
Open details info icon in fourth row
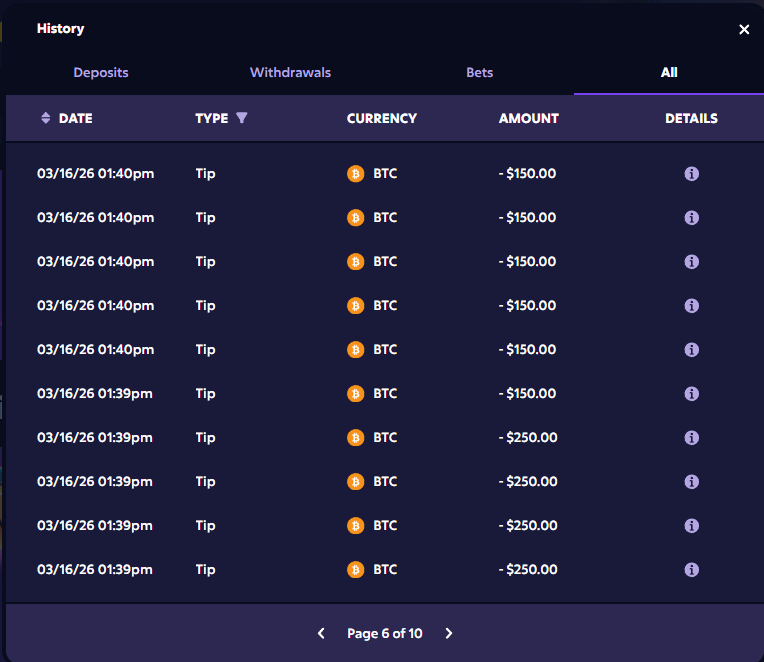691,306
